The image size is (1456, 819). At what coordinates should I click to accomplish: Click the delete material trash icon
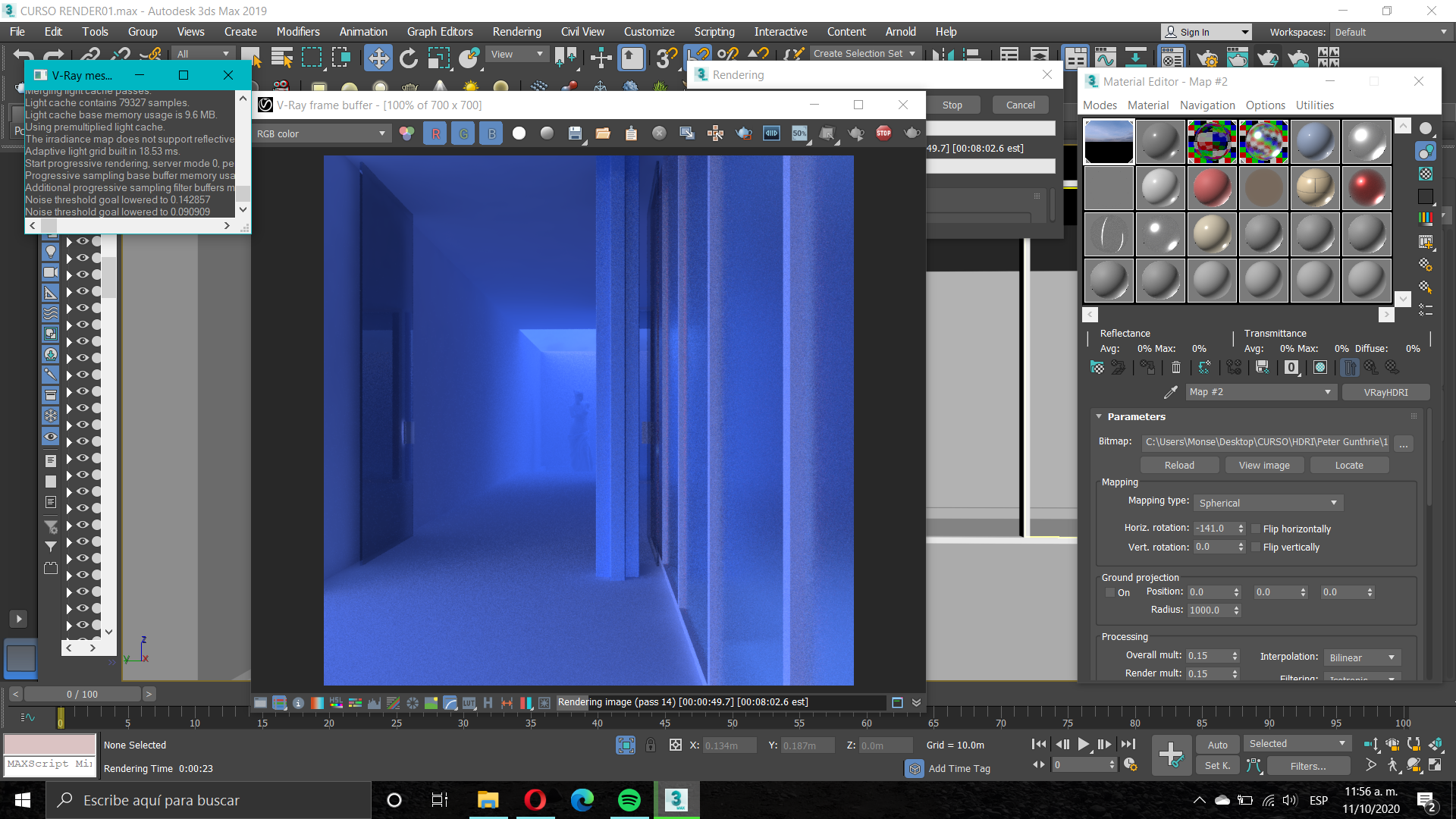tap(1176, 368)
